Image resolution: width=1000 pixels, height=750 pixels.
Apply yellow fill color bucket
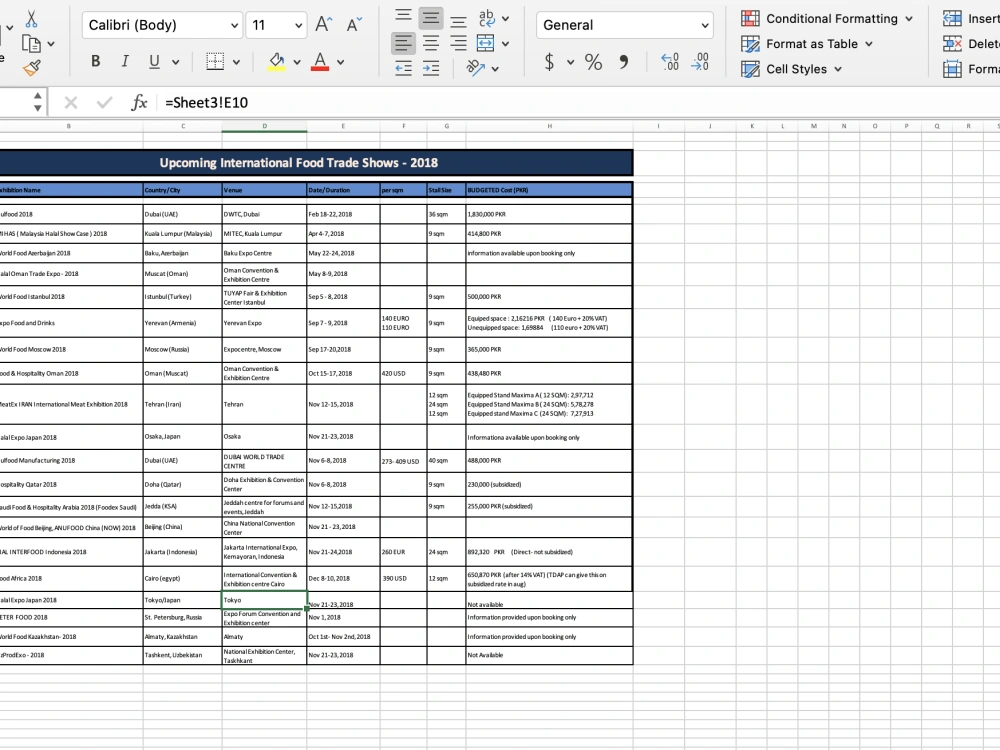tap(276, 61)
